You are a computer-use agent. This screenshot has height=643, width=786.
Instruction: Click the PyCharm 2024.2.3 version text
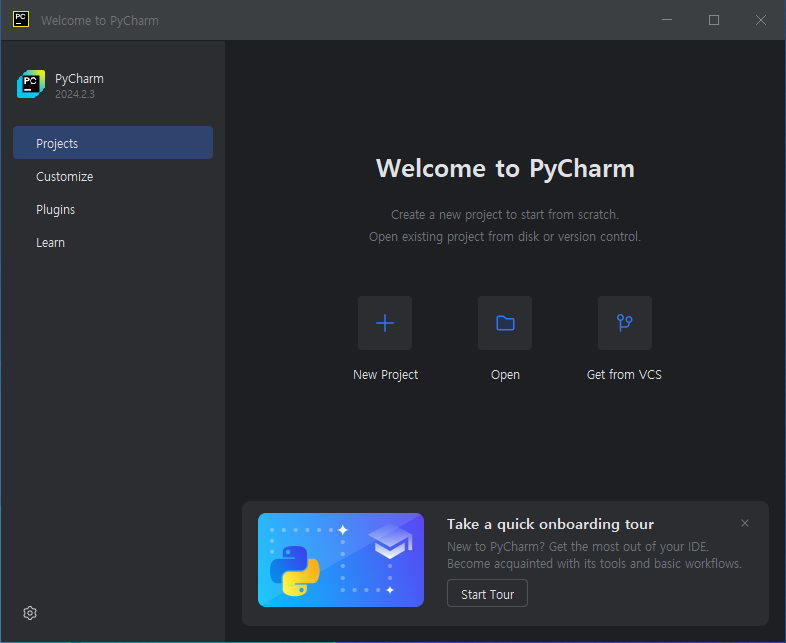[75, 94]
